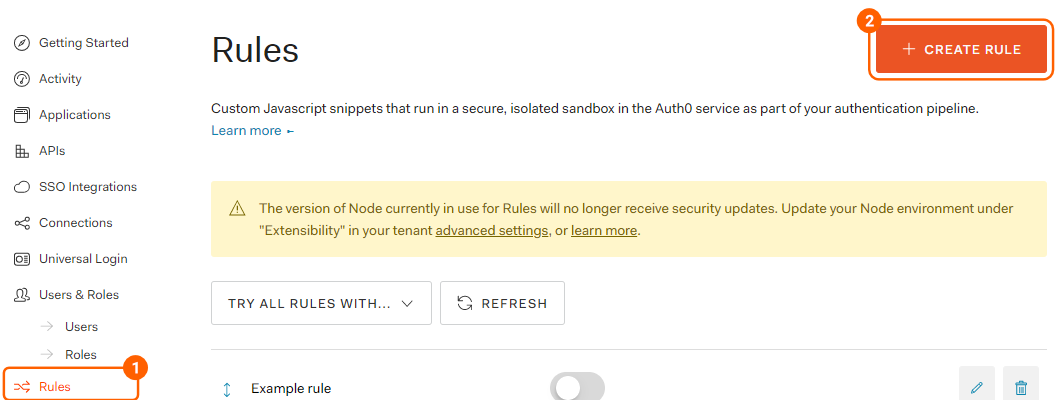The image size is (1057, 400).
Task: Click the Applications window icon
Action: coord(22,115)
